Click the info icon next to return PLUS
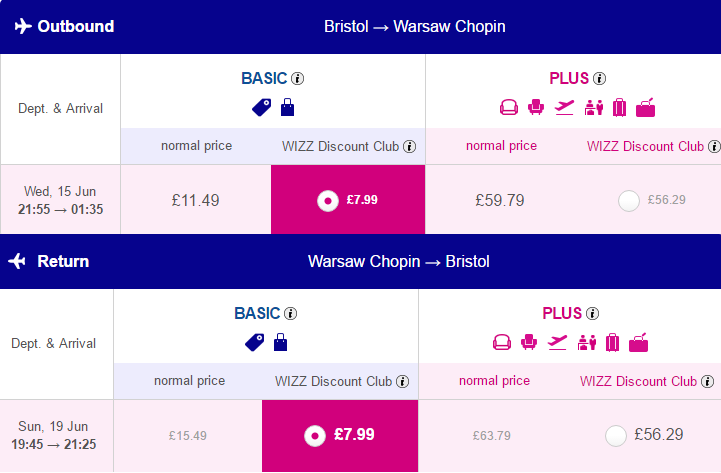The height and width of the screenshot is (473, 721). (x=592, y=313)
